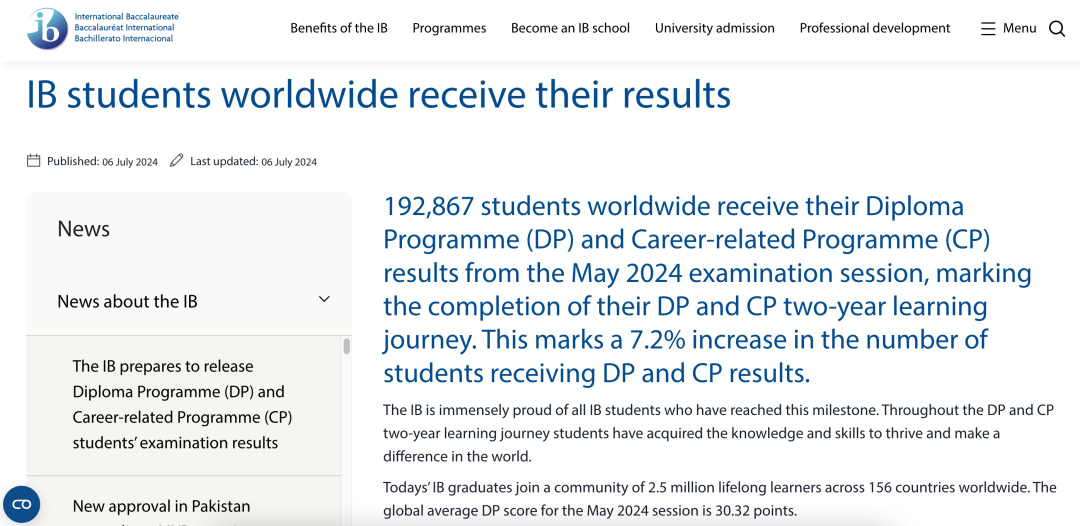This screenshot has width=1080, height=526.
Task: Click the pencil icon beside Last updated
Action: click(176, 161)
